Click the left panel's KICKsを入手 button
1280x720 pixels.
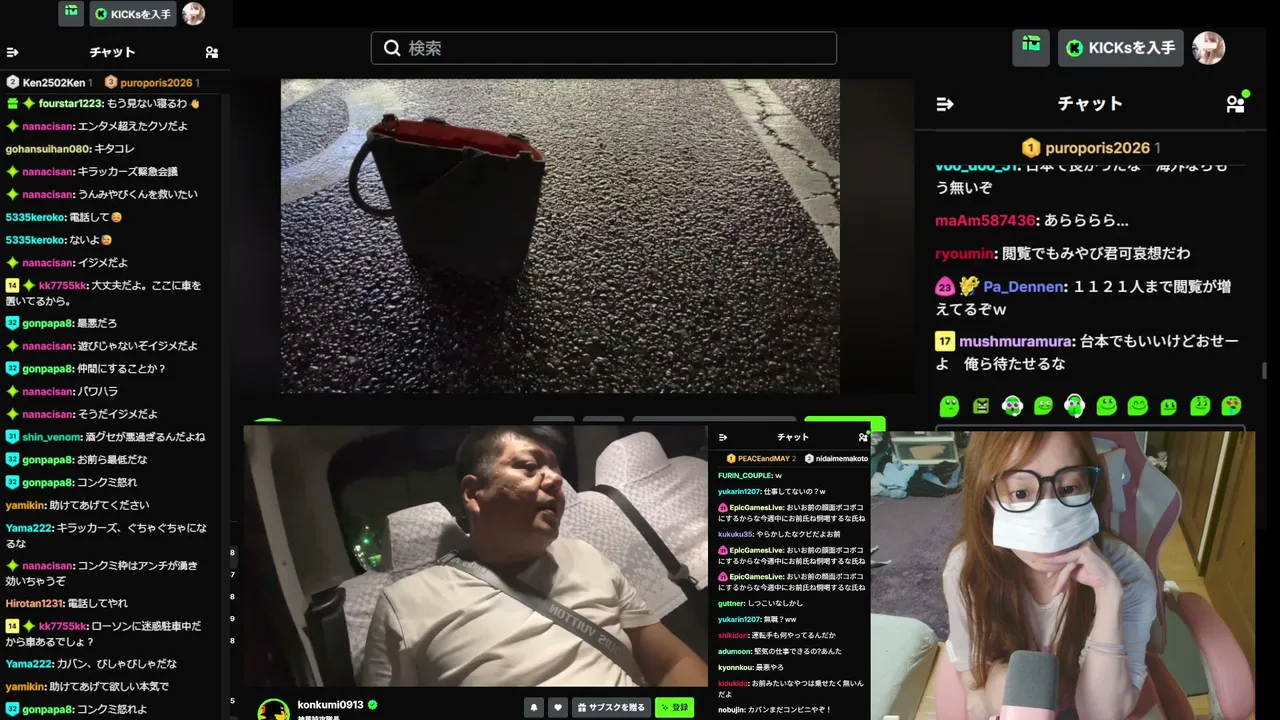(x=133, y=14)
